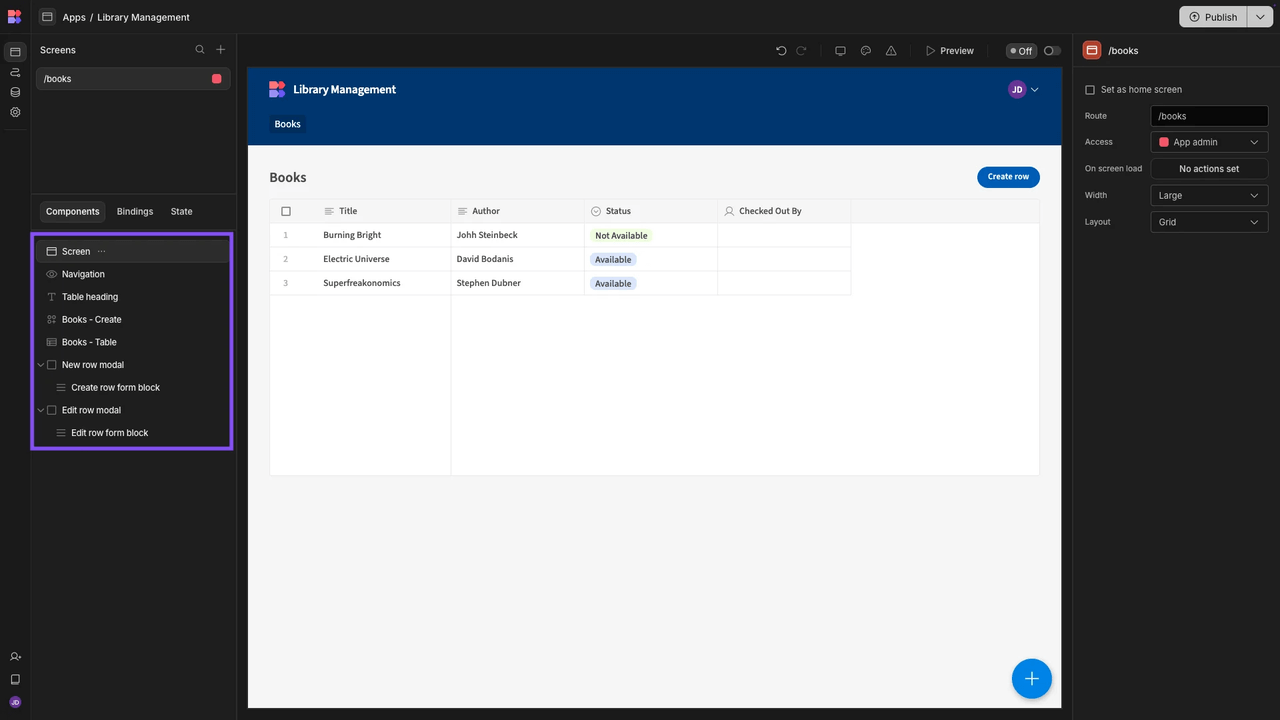Open the theme palette icon

tap(866, 51)
